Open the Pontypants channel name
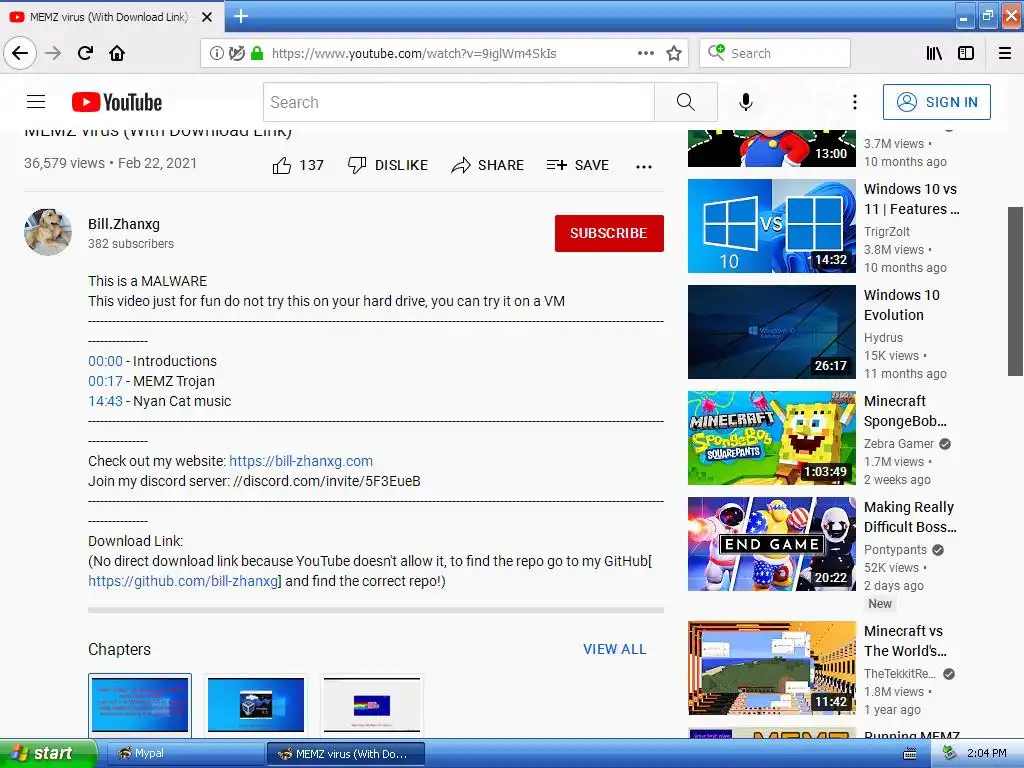Image resolution: width=1024 pixels, height=768 pixels. tap(895, 550)
